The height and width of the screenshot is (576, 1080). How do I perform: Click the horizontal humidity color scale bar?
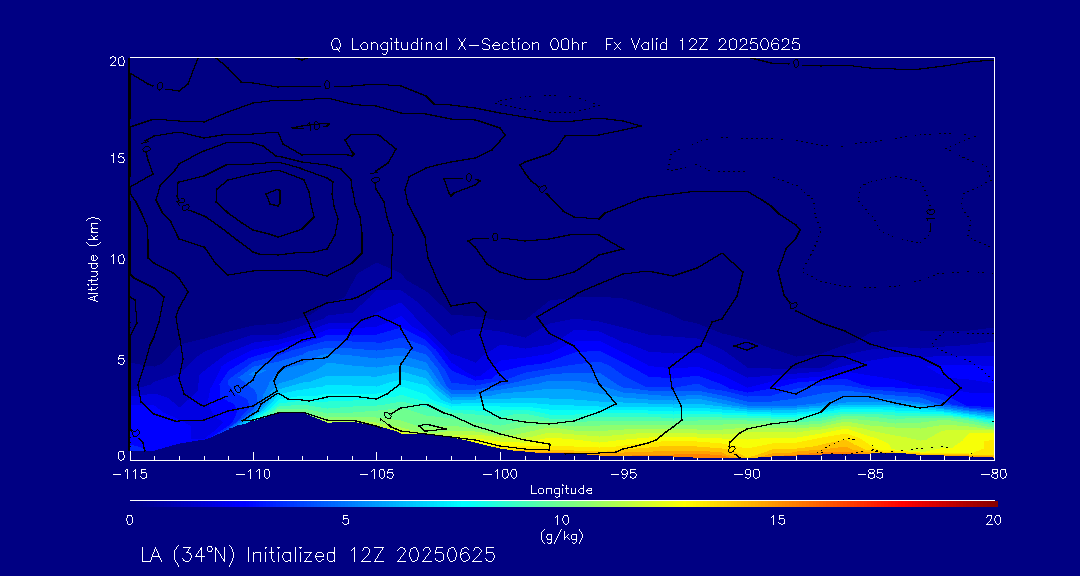tap(563, 504)
